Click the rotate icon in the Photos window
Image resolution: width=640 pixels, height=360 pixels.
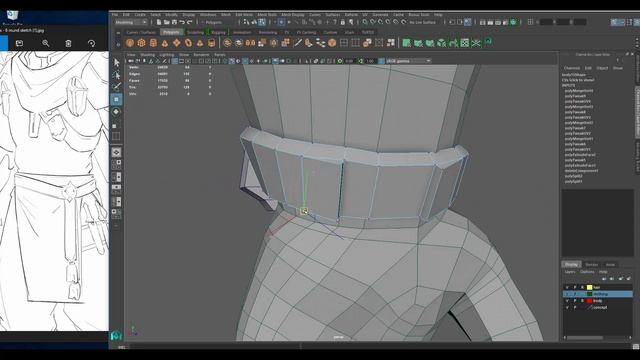click(91, 43)
